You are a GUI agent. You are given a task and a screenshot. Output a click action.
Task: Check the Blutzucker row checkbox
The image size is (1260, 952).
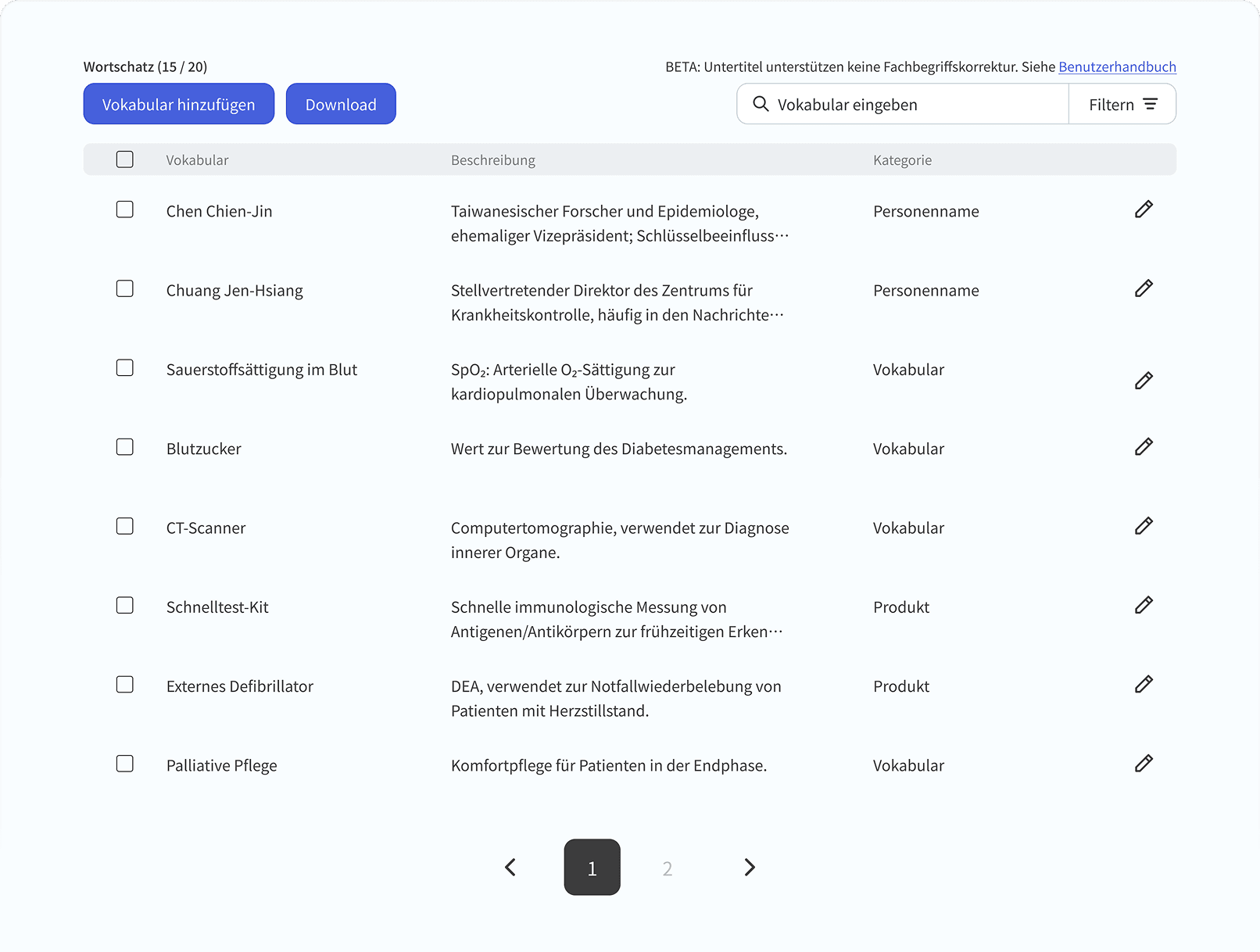point(125,447)
